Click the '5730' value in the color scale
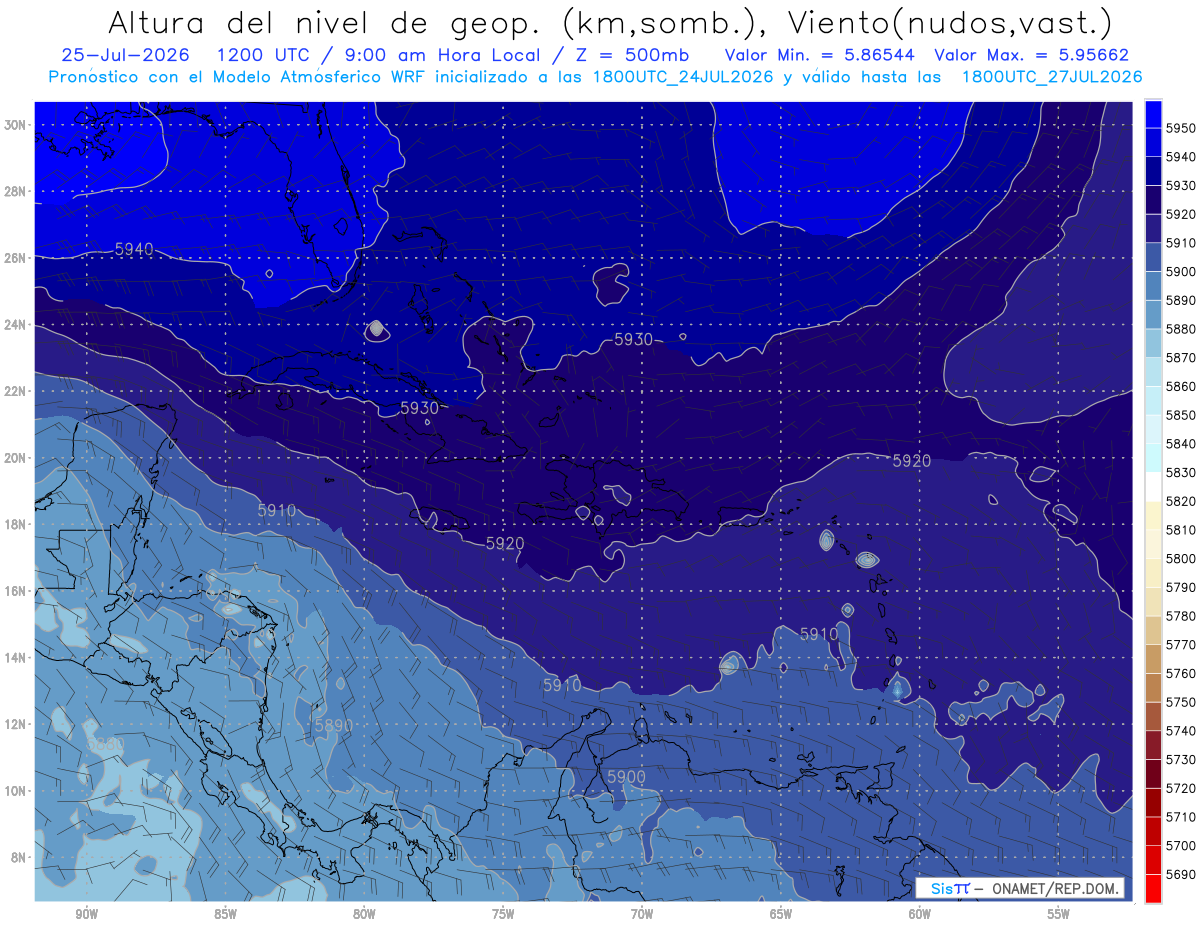The image size is (1200, 927). [1181, 760]
